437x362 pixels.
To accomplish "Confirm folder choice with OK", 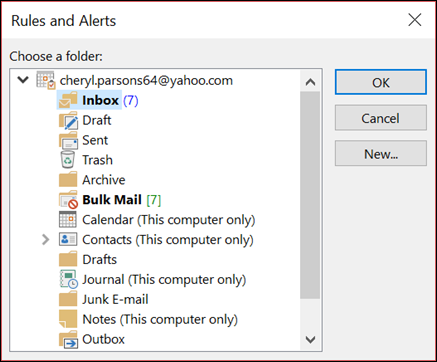I will click(x=381, y=82).
